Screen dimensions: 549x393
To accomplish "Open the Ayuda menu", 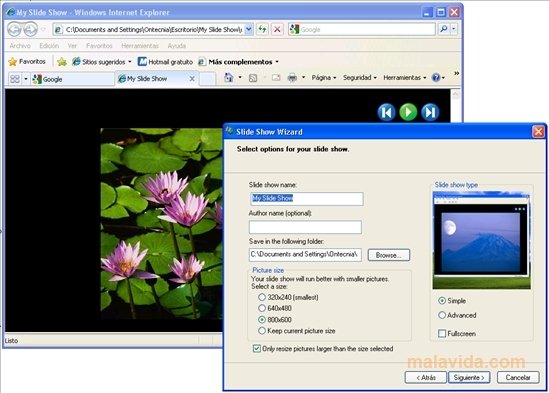I will coord(176,46).
